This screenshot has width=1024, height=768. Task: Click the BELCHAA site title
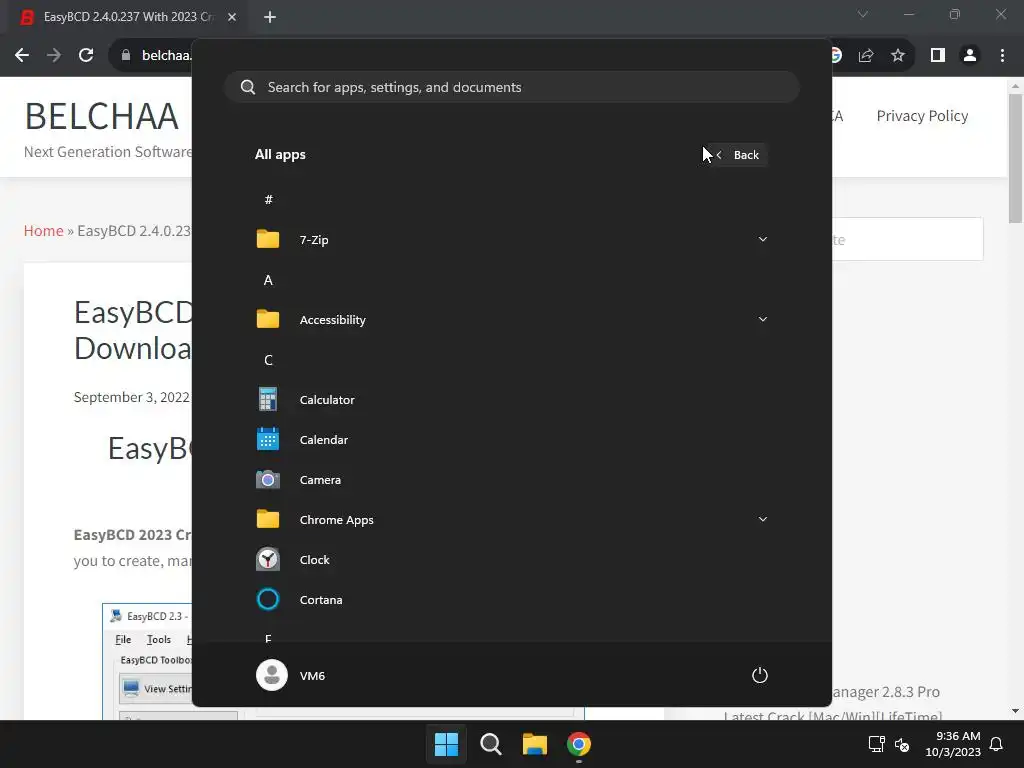tap(102, 116)
